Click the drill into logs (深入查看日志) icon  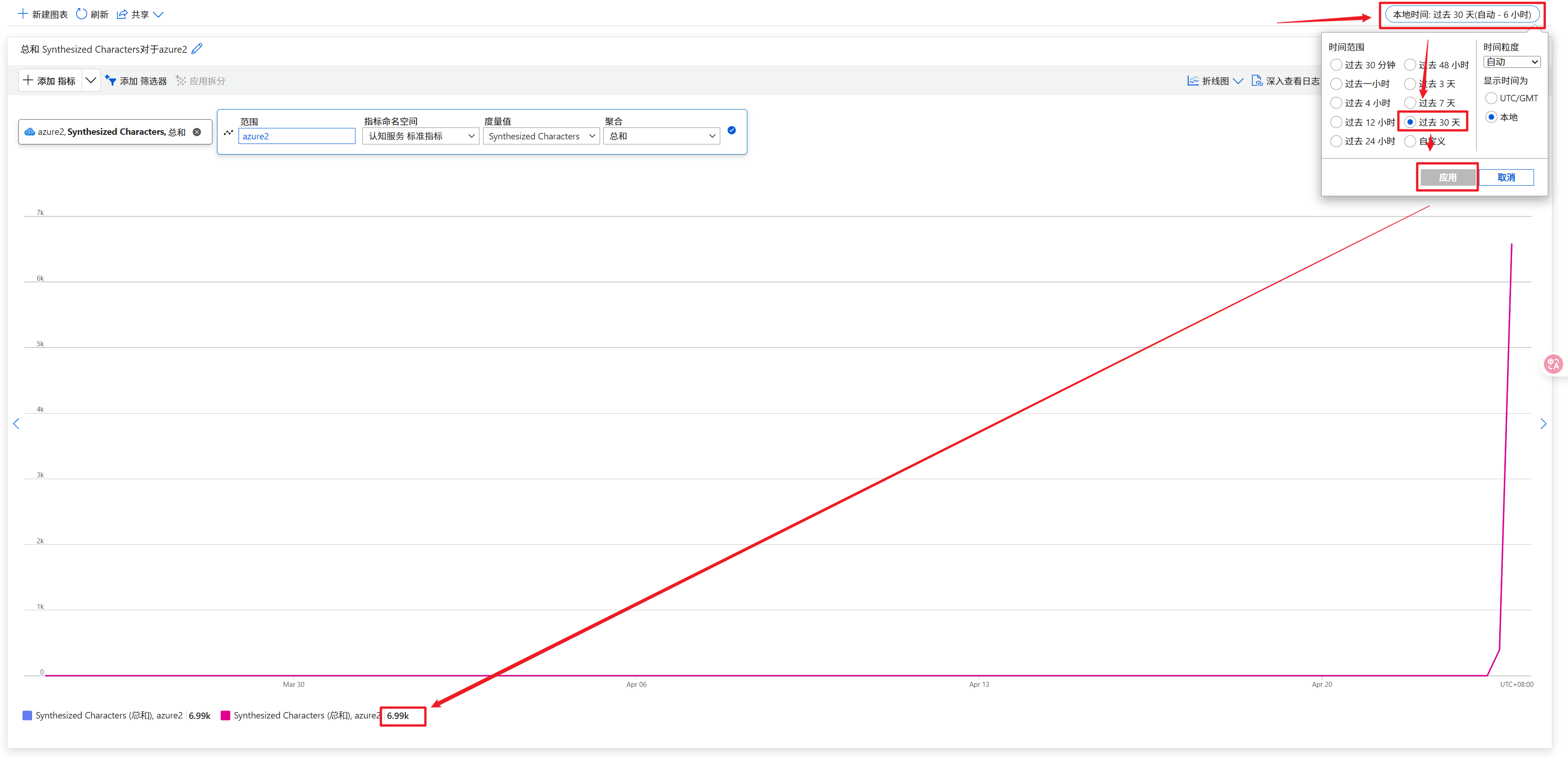coord(1257,80)
